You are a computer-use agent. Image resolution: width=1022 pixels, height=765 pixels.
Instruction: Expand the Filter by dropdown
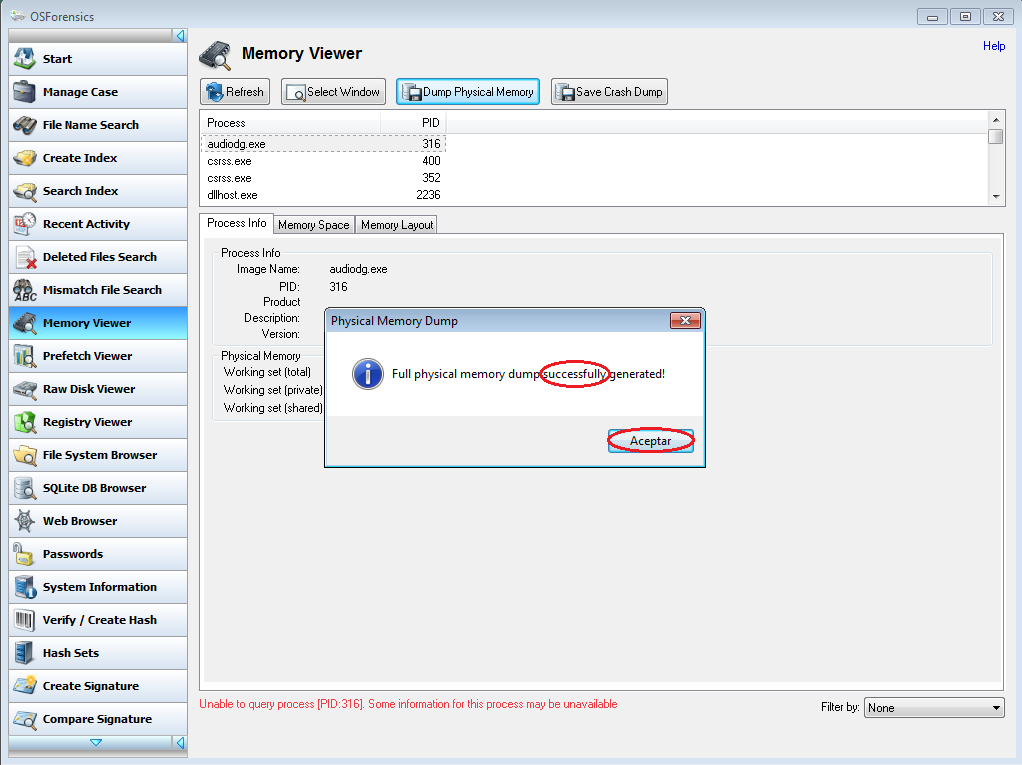933,708
